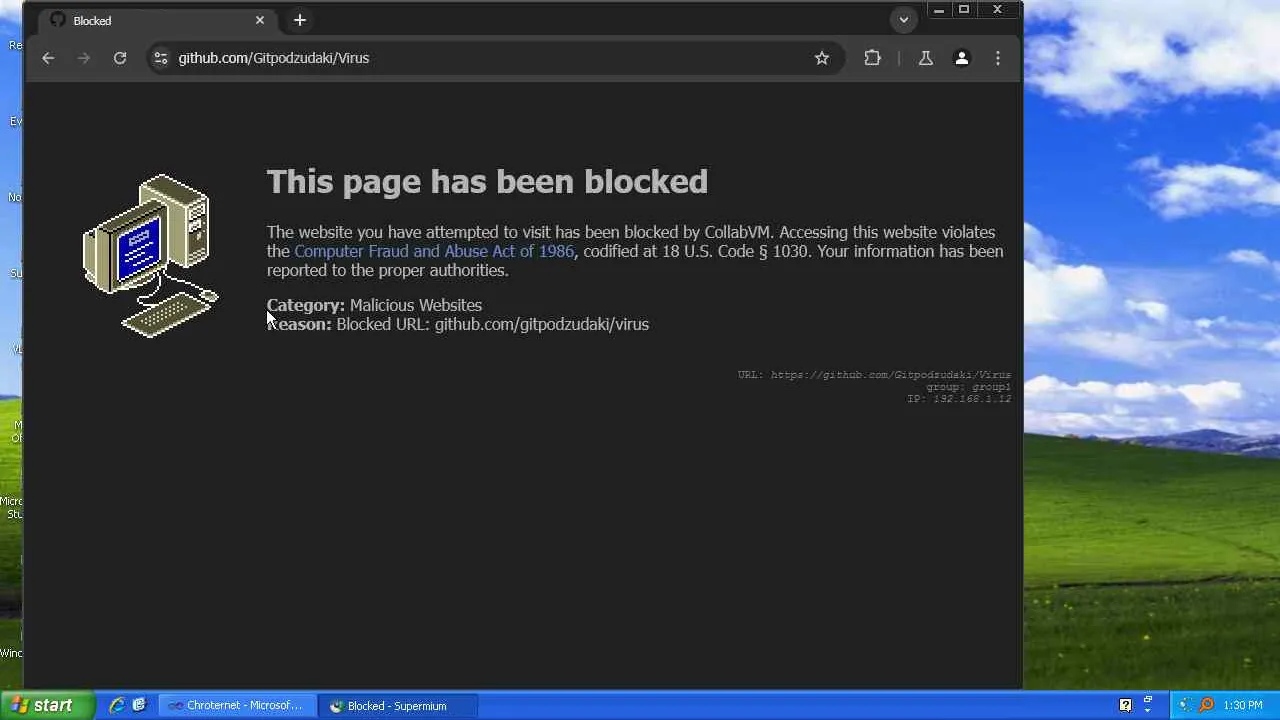Select the Blocked tab
Image resolution: width=1280 pixels, height=720 pixels.
point(158,20)
